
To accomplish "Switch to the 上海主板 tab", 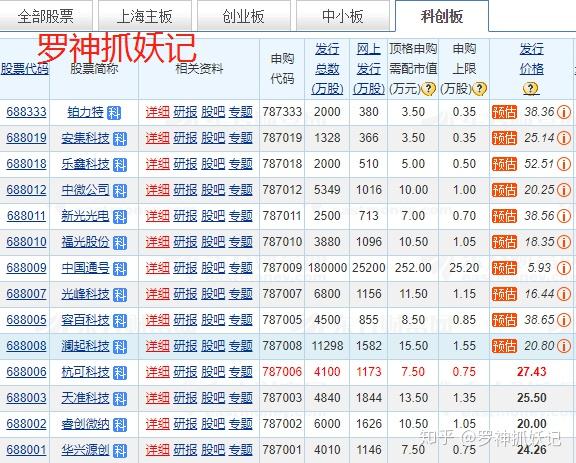I will pos(145,17).
